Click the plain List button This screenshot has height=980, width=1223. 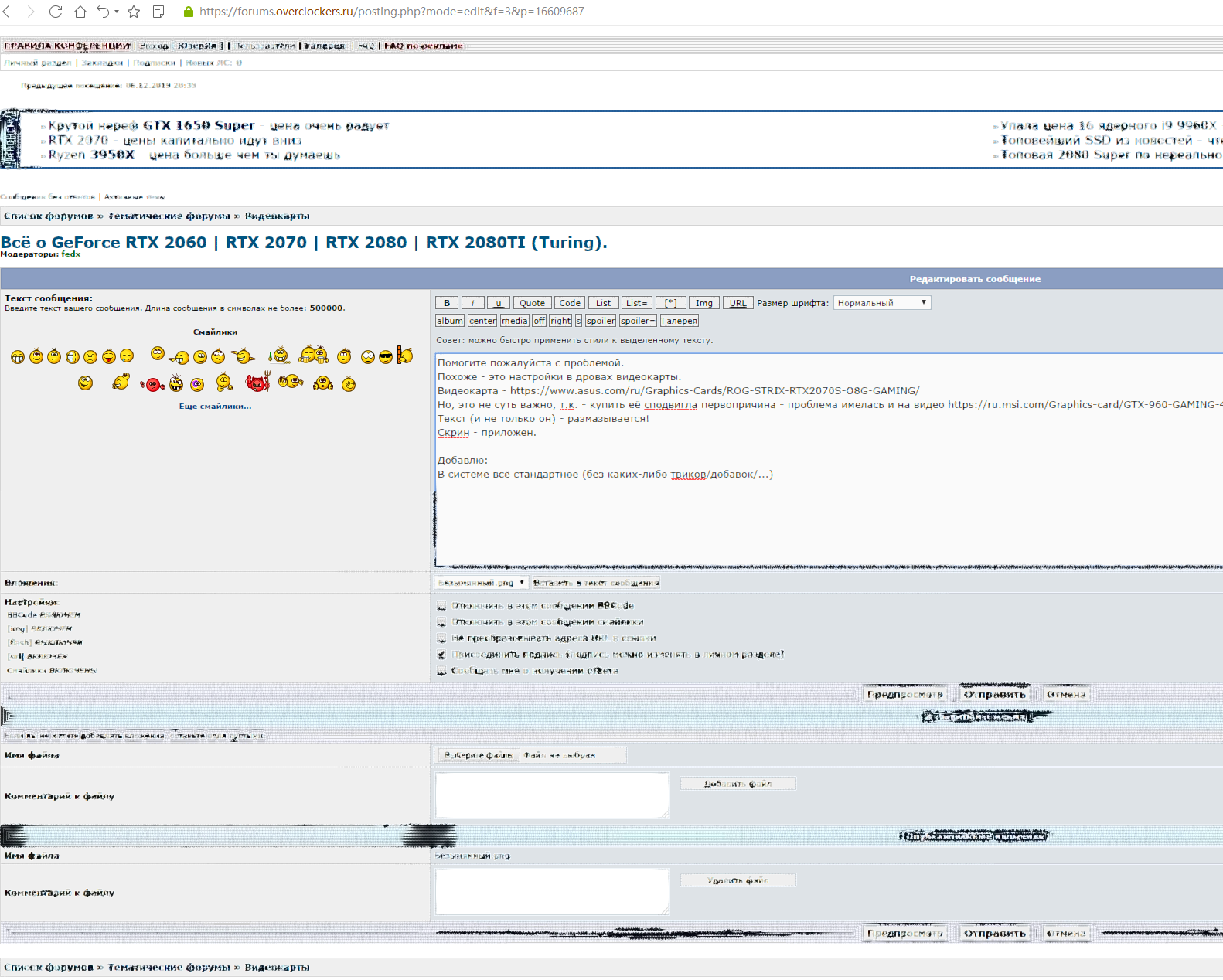(x=603, y=303)
